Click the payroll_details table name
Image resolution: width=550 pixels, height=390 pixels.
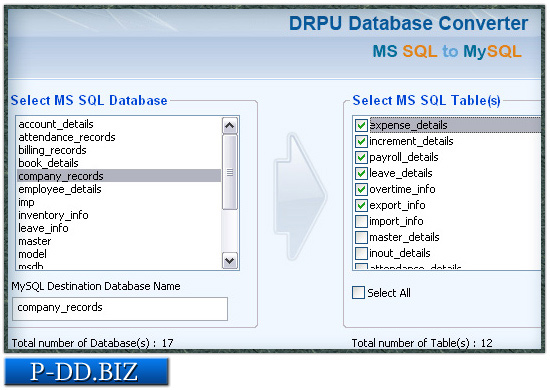point(404,157)
